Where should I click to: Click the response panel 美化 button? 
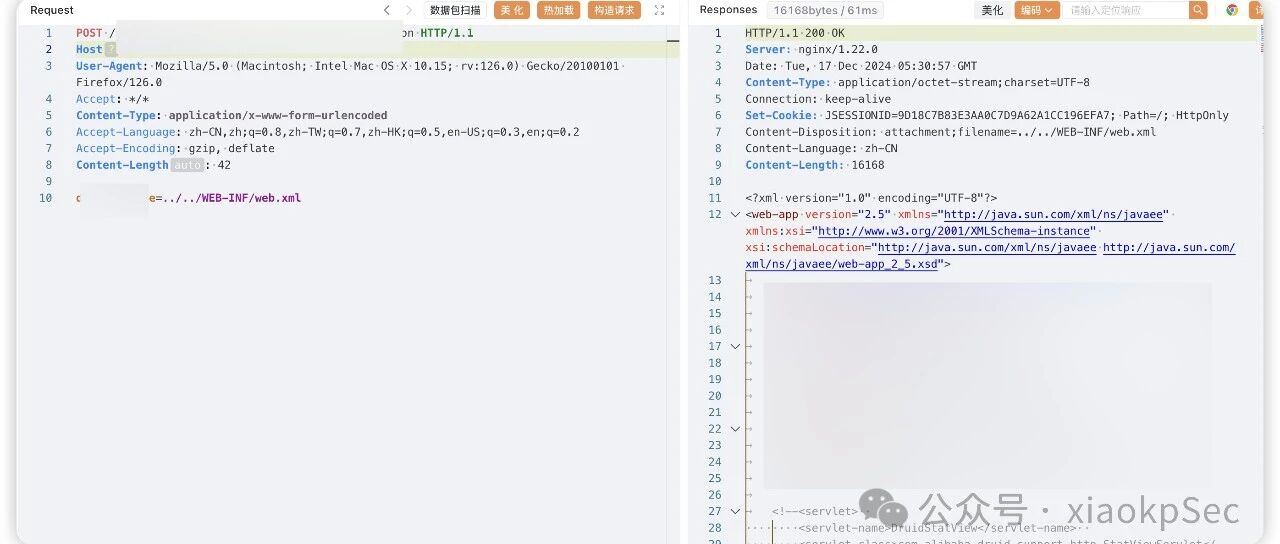(x=992, y=10)
